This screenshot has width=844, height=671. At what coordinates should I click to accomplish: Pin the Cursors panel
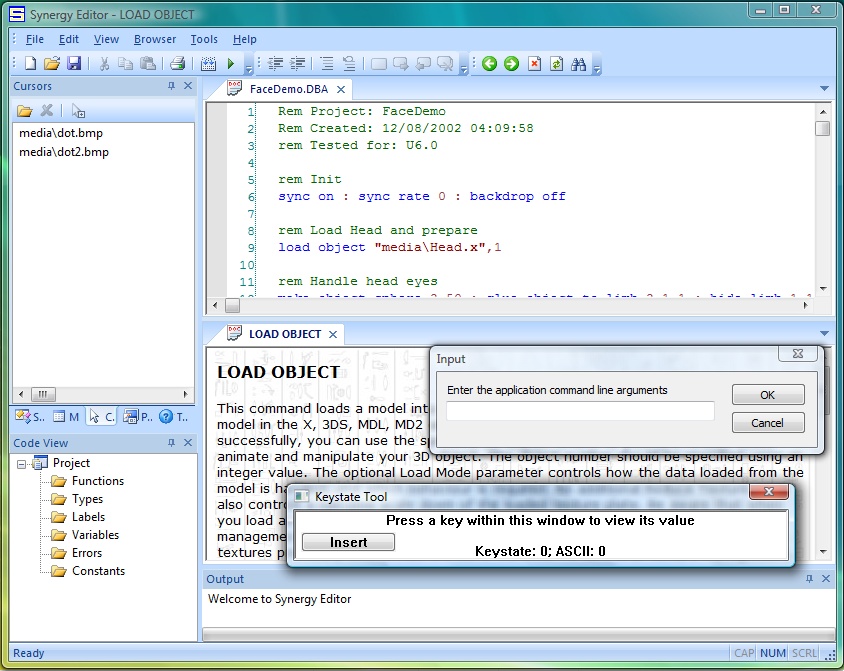172,86
